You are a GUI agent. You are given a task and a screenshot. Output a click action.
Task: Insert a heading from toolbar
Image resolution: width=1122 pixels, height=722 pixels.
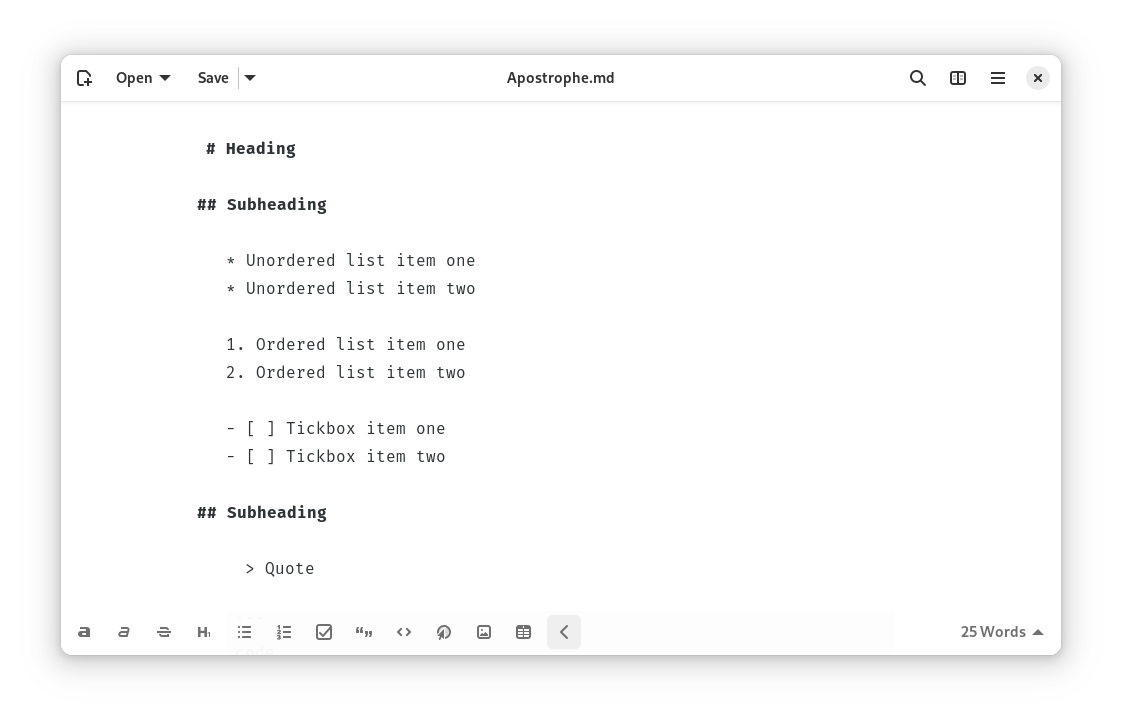tap(204, 632)
